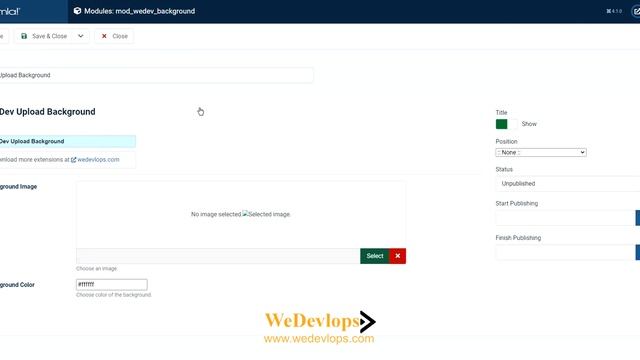Viewport: 640px width, 360px height.
Task: Click the module title input field
Action: pyautogui.click(x=156, y=75)
